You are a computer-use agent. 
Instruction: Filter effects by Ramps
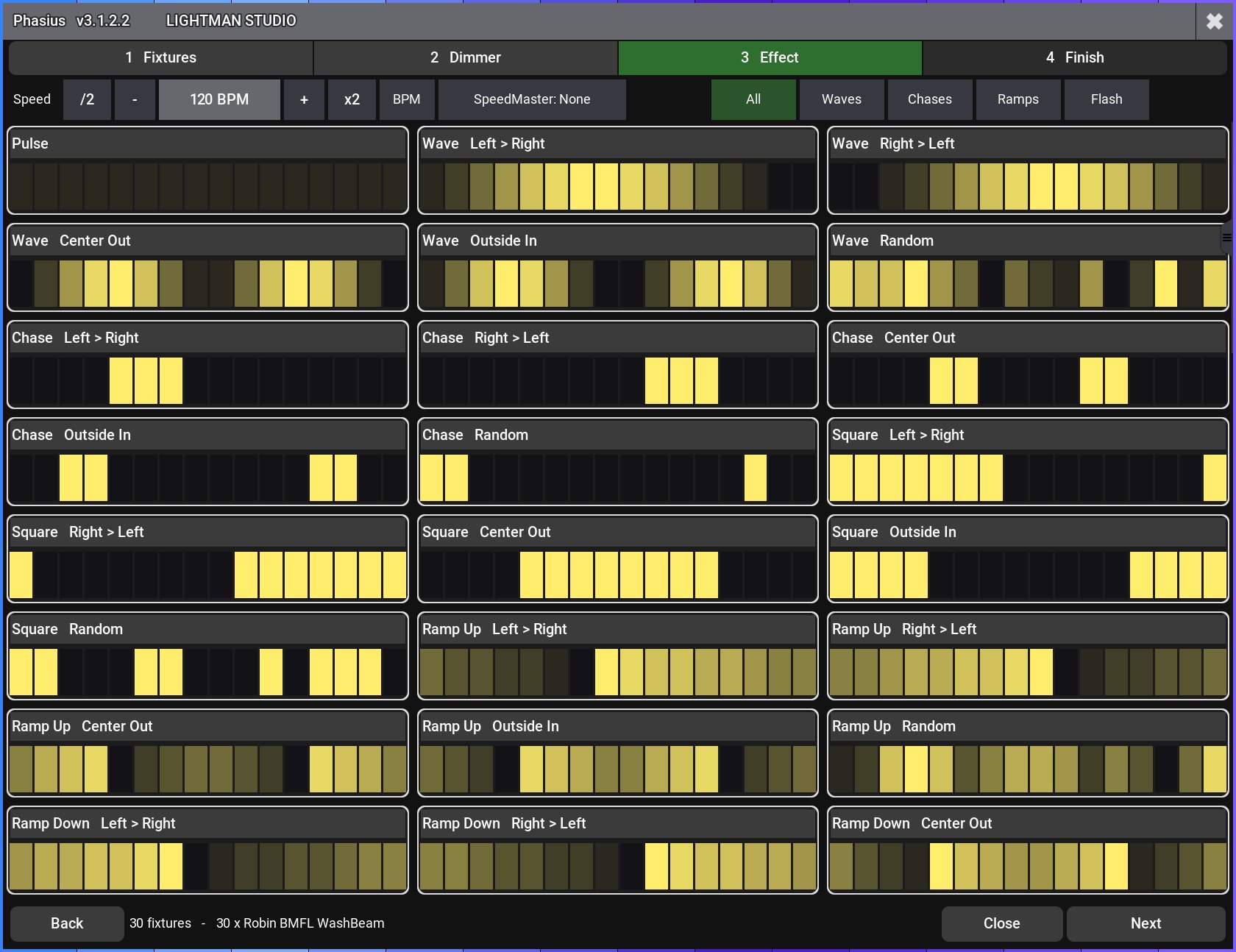click(x=1018, y=99)
